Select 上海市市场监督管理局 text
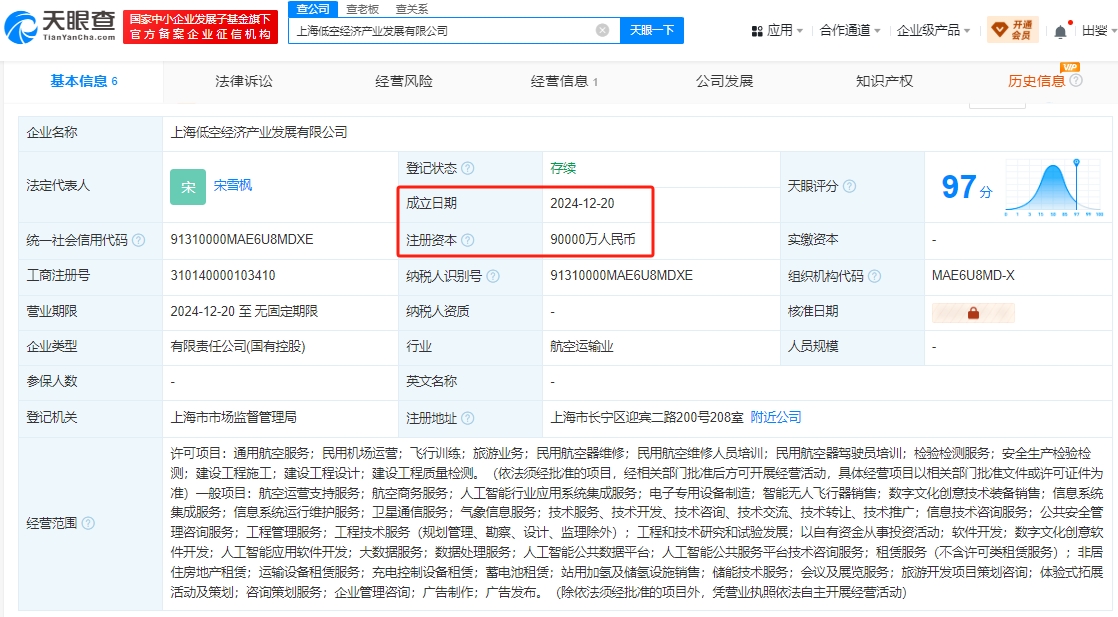This screenshot has width=1118, height=617. coord(233,417)
